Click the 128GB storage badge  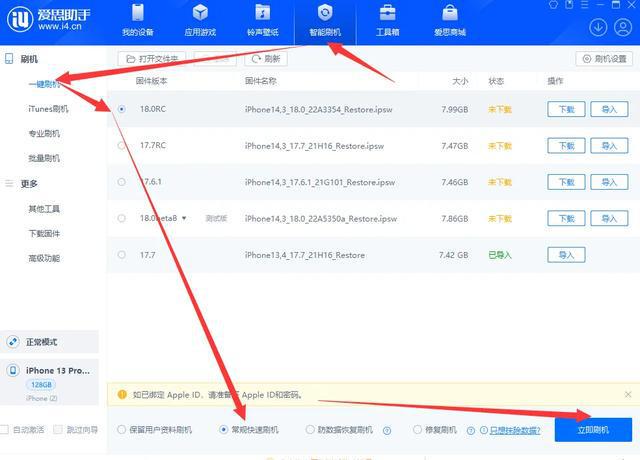(x=41, y=384)
